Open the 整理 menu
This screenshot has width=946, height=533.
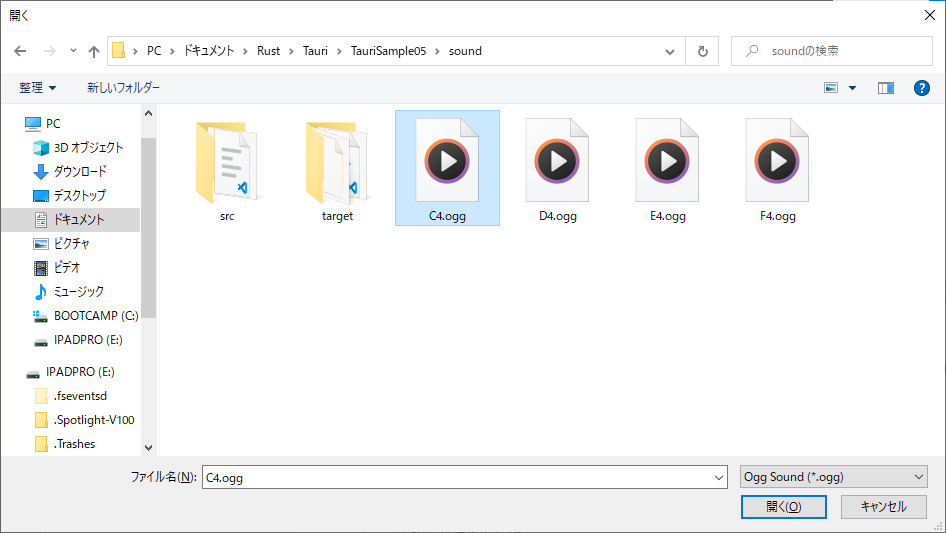pyautogui.click(x=37, y=88)
